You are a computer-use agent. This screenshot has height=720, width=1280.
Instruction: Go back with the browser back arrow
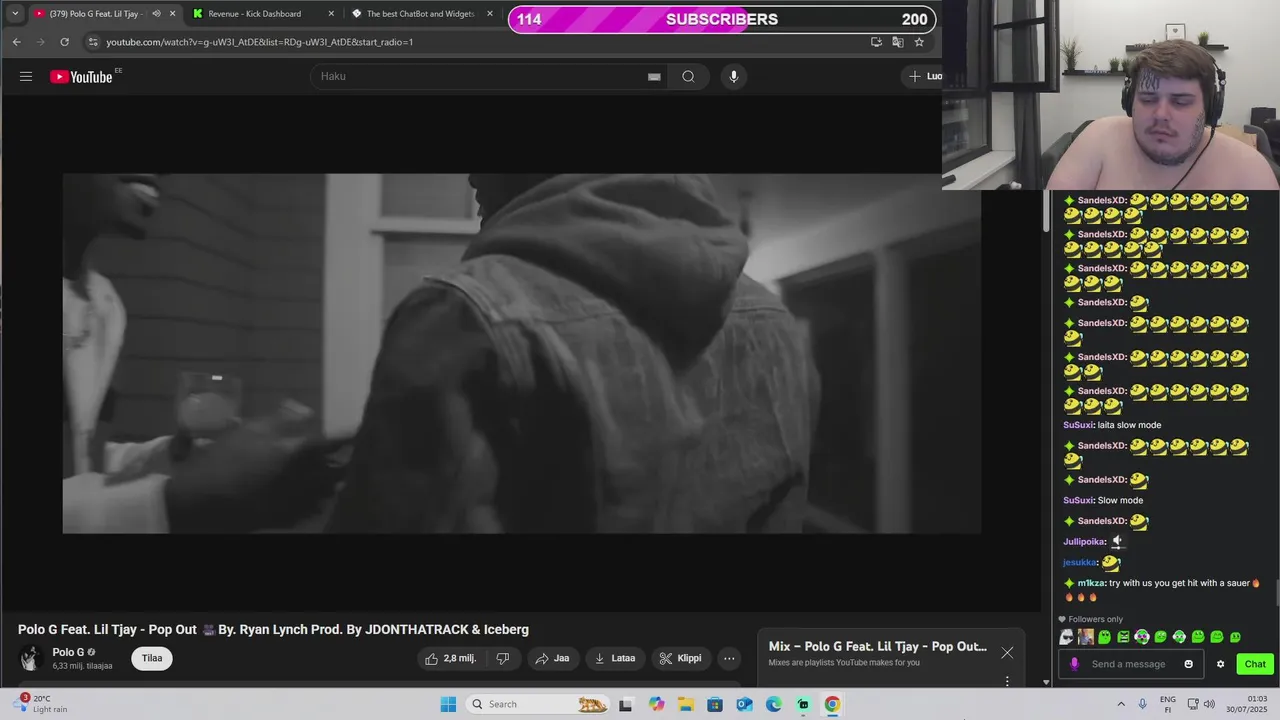(x=16, y=42)
